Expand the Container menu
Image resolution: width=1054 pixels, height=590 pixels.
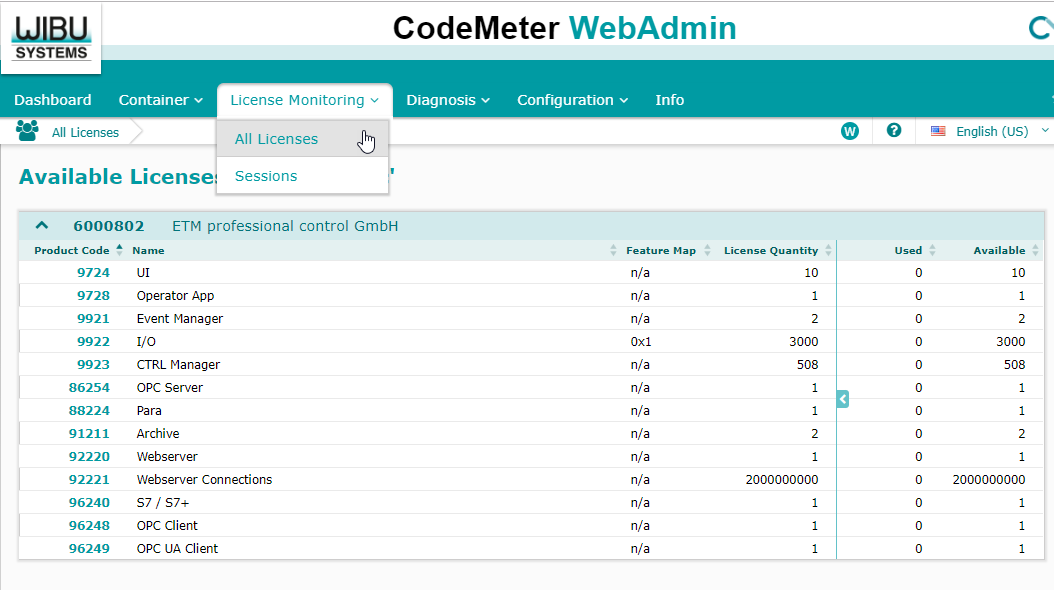[160, 100]
